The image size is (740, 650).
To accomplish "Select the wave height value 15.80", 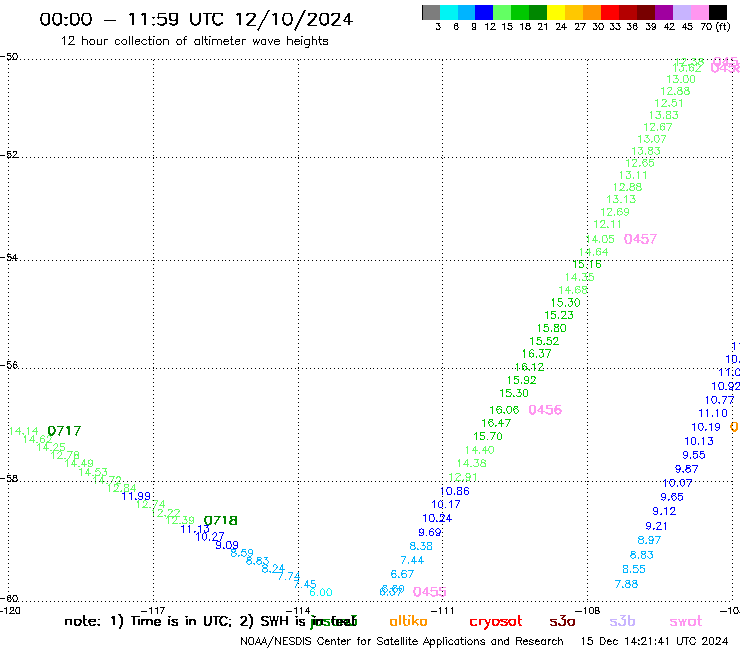I will (551, 328).
